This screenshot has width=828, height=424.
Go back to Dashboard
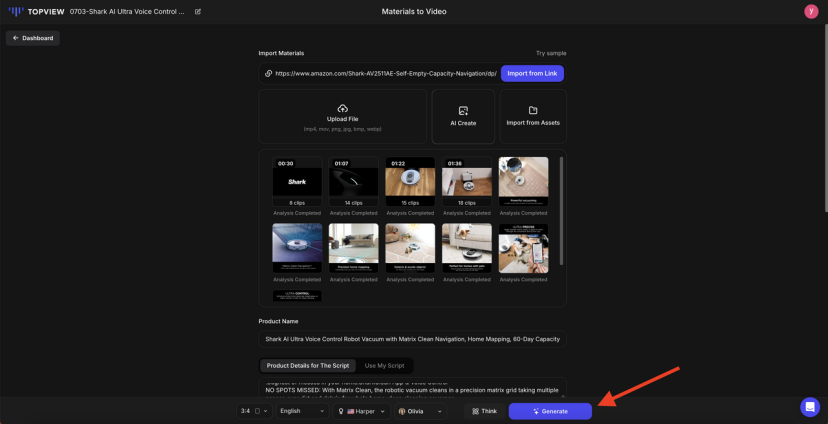tap(33, 38)
